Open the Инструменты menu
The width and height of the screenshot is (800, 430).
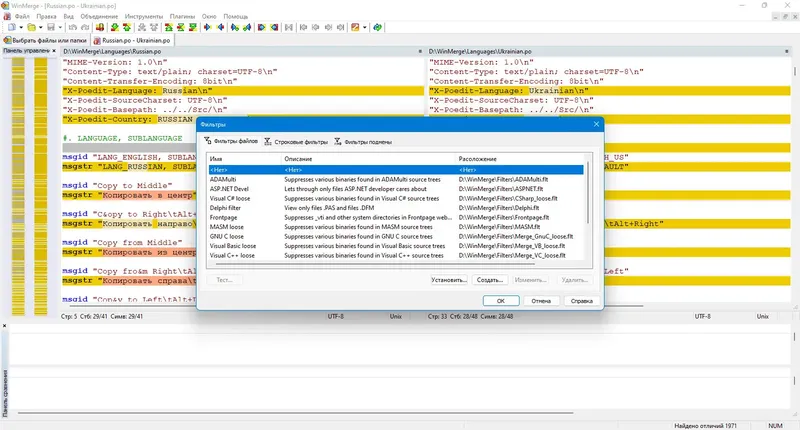[144, 16]
